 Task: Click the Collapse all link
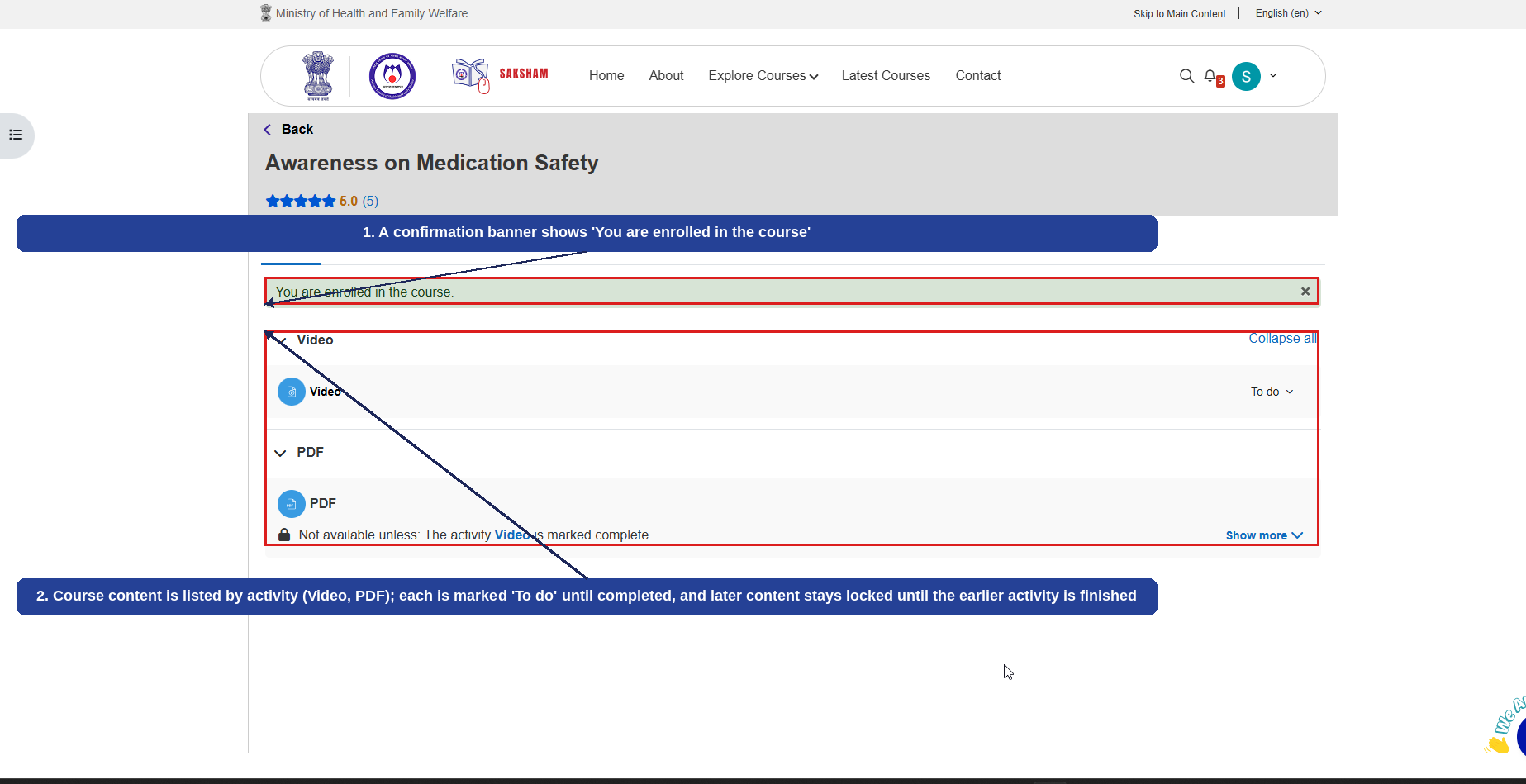click(x=1282, y=339)
